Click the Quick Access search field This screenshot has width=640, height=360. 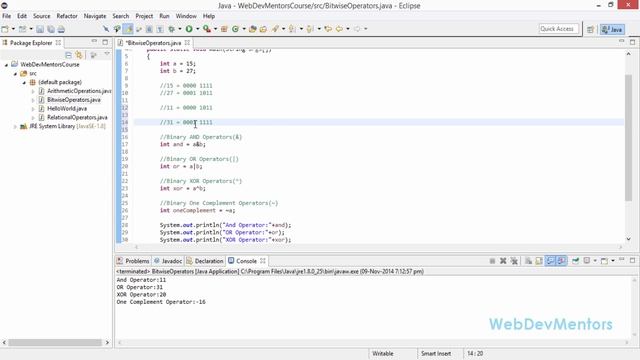tap(558, 29)
